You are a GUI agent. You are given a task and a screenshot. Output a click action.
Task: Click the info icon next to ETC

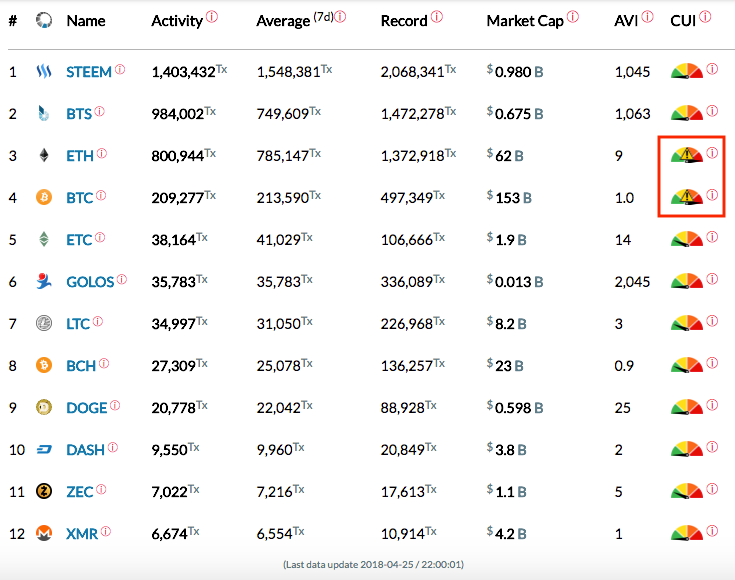[101, 238]
